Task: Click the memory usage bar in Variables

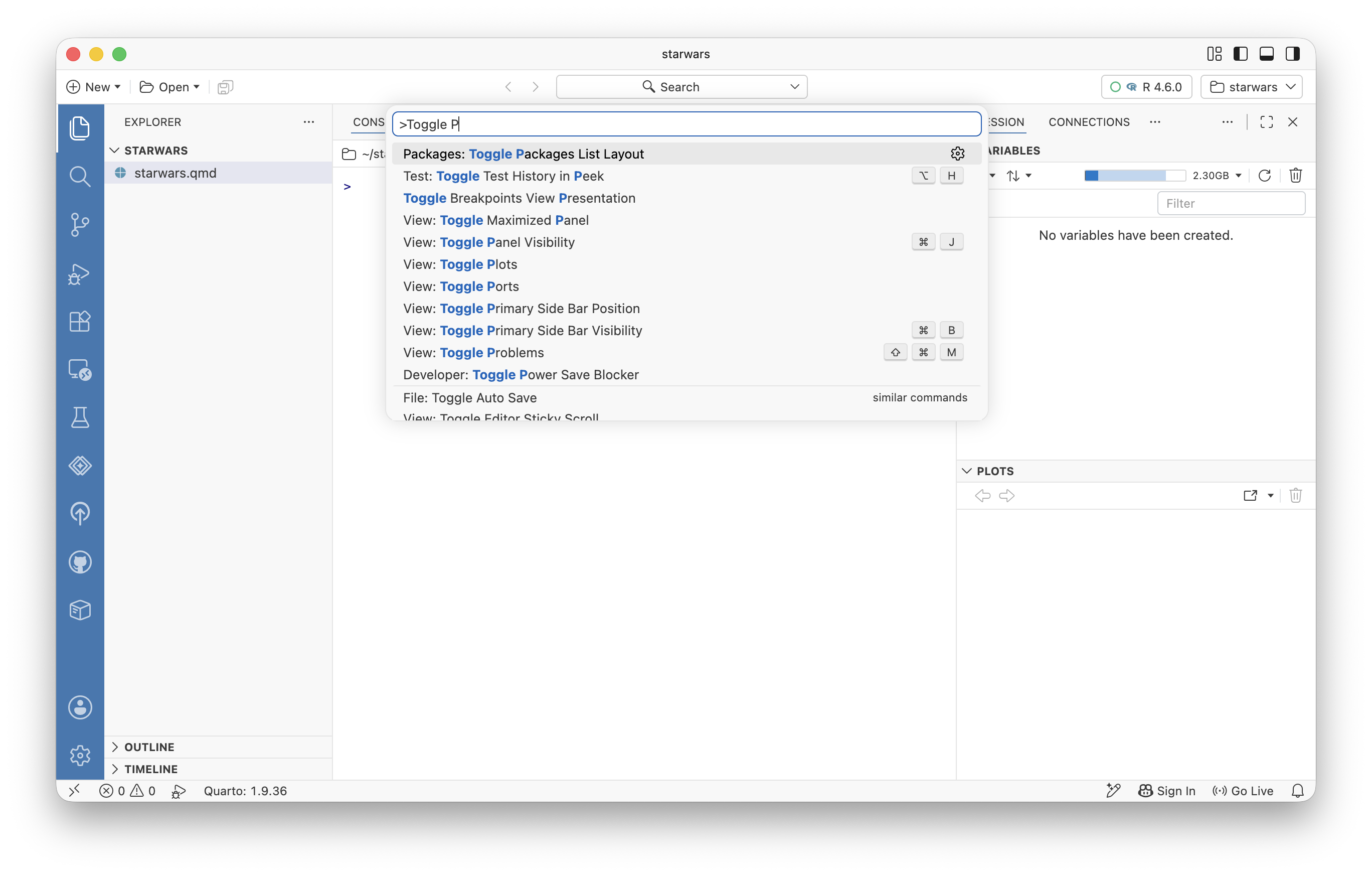Action: (1134, 176)
